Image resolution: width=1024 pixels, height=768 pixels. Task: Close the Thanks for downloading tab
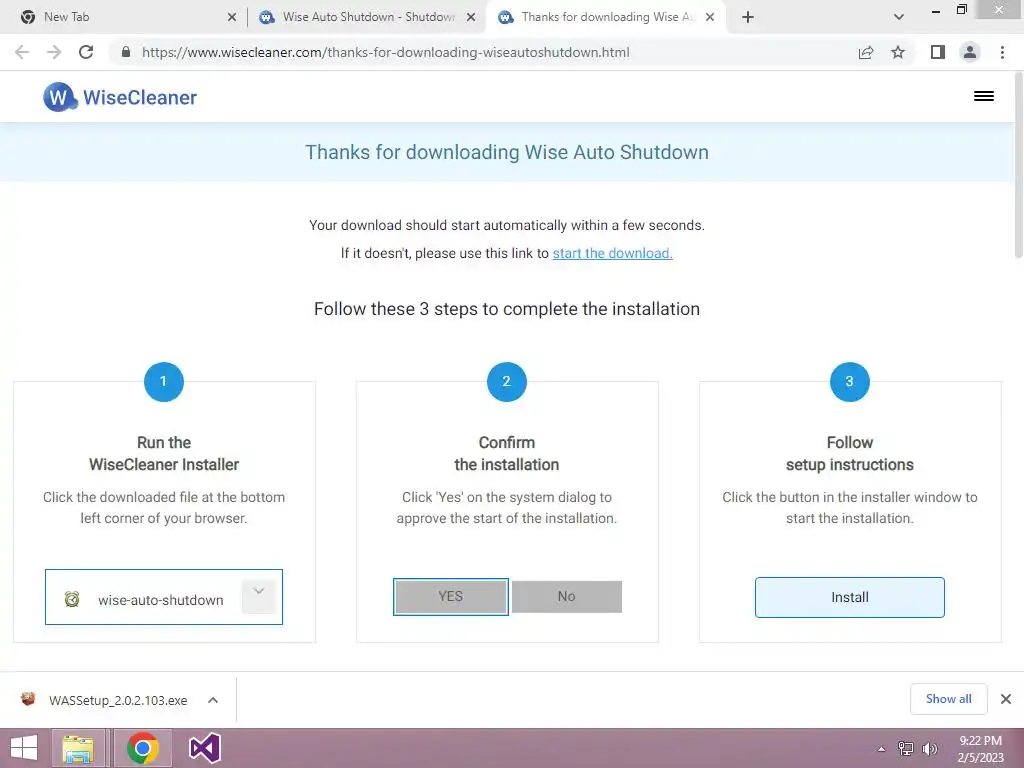[710, 18]
